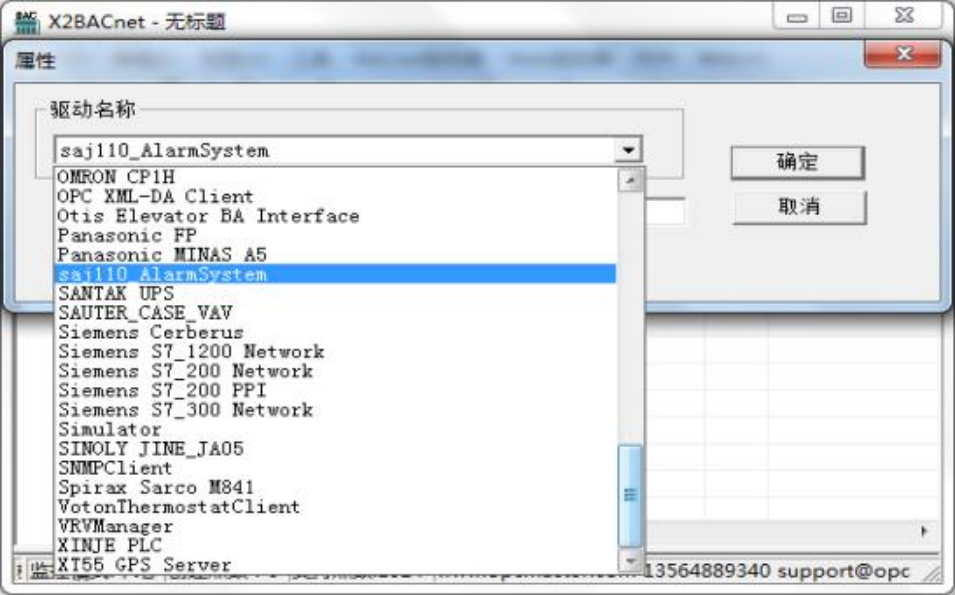Choose OPC XML-DA Client driver
The width and height of the screenshot is (955, 595).
point(336,197)
